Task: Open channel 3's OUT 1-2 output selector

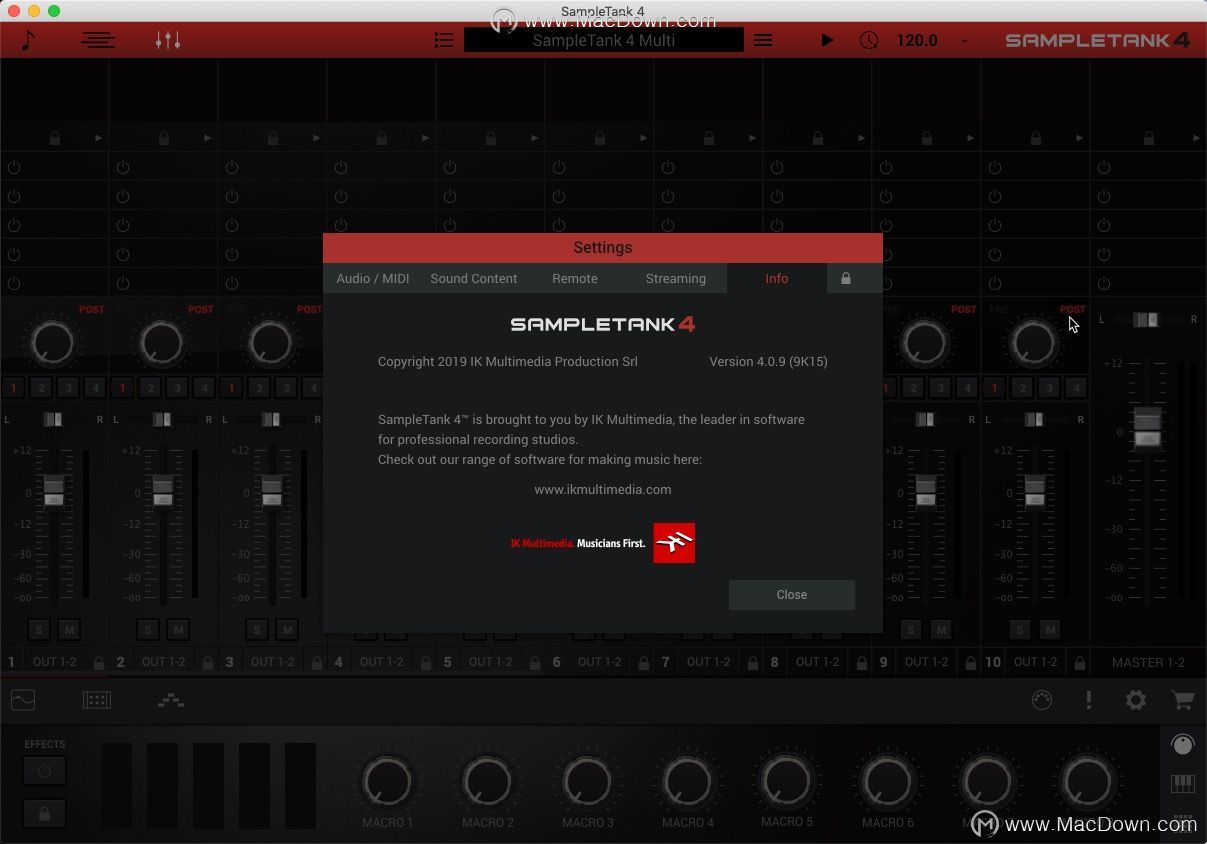Action: coord(273,662)
